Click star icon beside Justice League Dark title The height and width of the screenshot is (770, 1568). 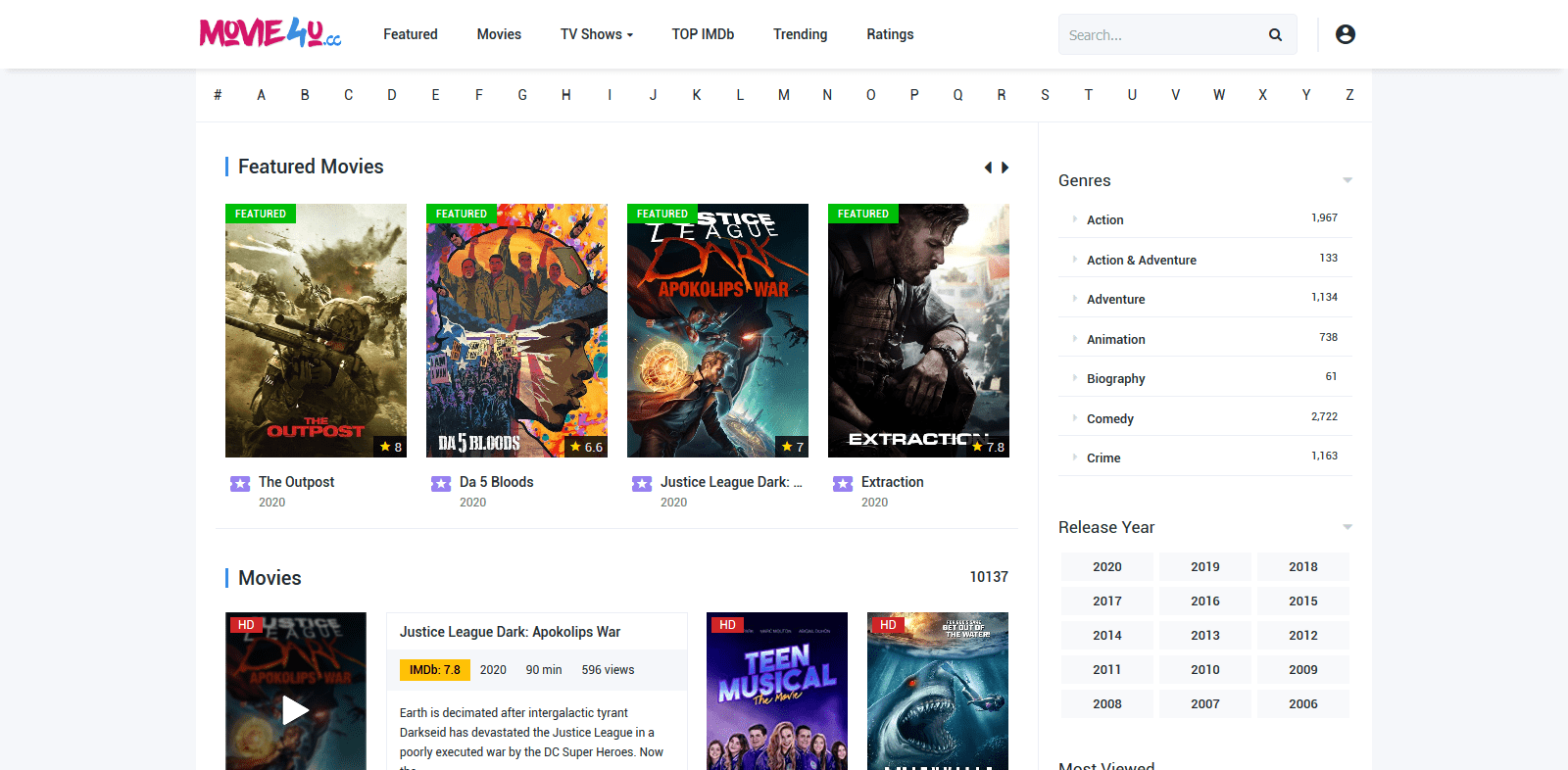click(x=642, y=483)
